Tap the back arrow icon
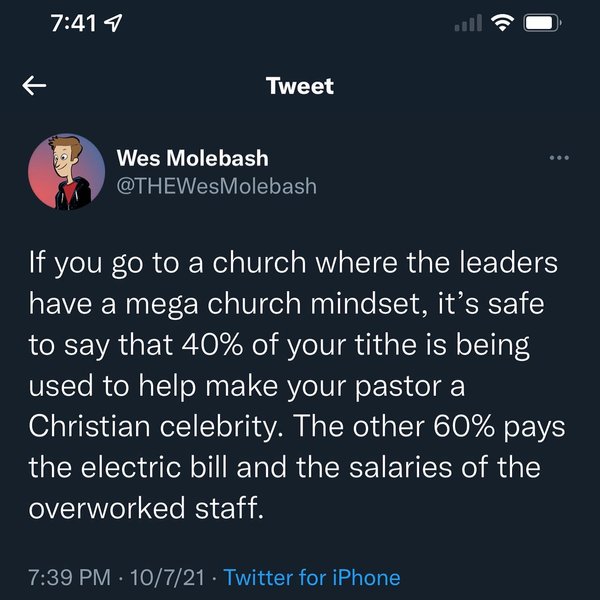Viewport: 600px width, 600px height. click(x=34, y=87)
